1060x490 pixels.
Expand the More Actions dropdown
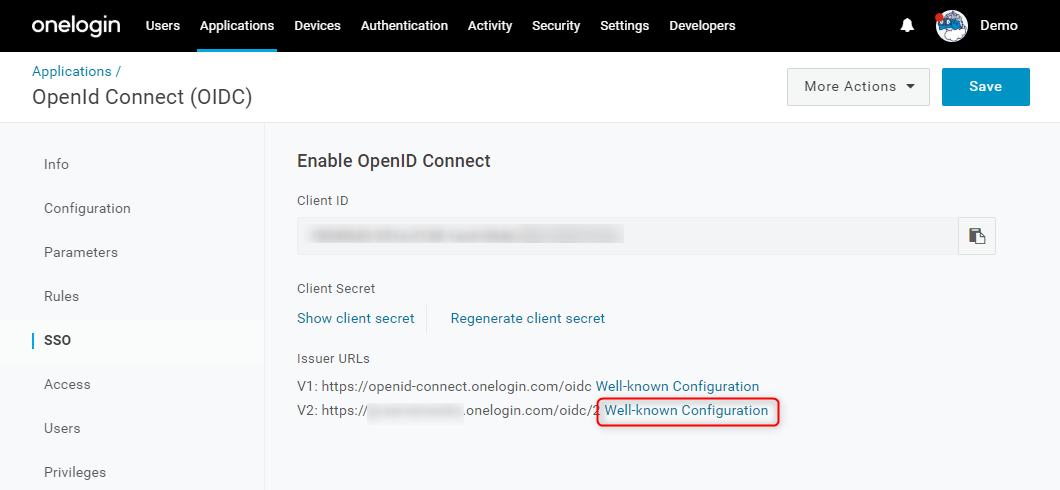(859, 87)
